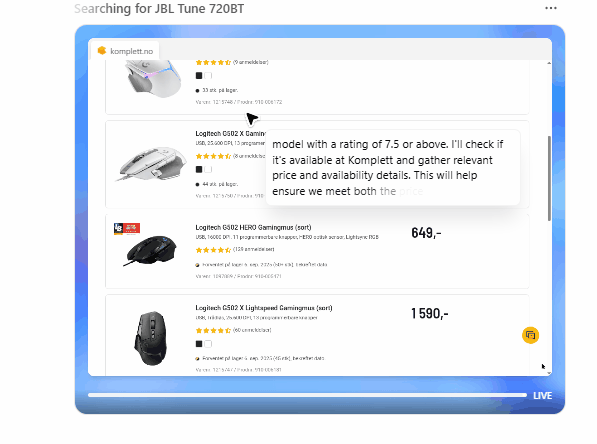Screen dimensions: 597x444
Task: Open the three-dot options menu
Action: tap(551, 8)
